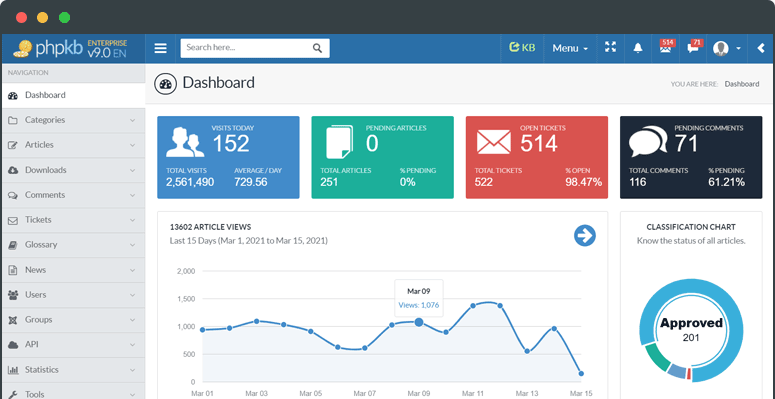Click the user avatar icon
This screenshot has height=399, width=775.
pyautogui.click(x=721, y=48)
